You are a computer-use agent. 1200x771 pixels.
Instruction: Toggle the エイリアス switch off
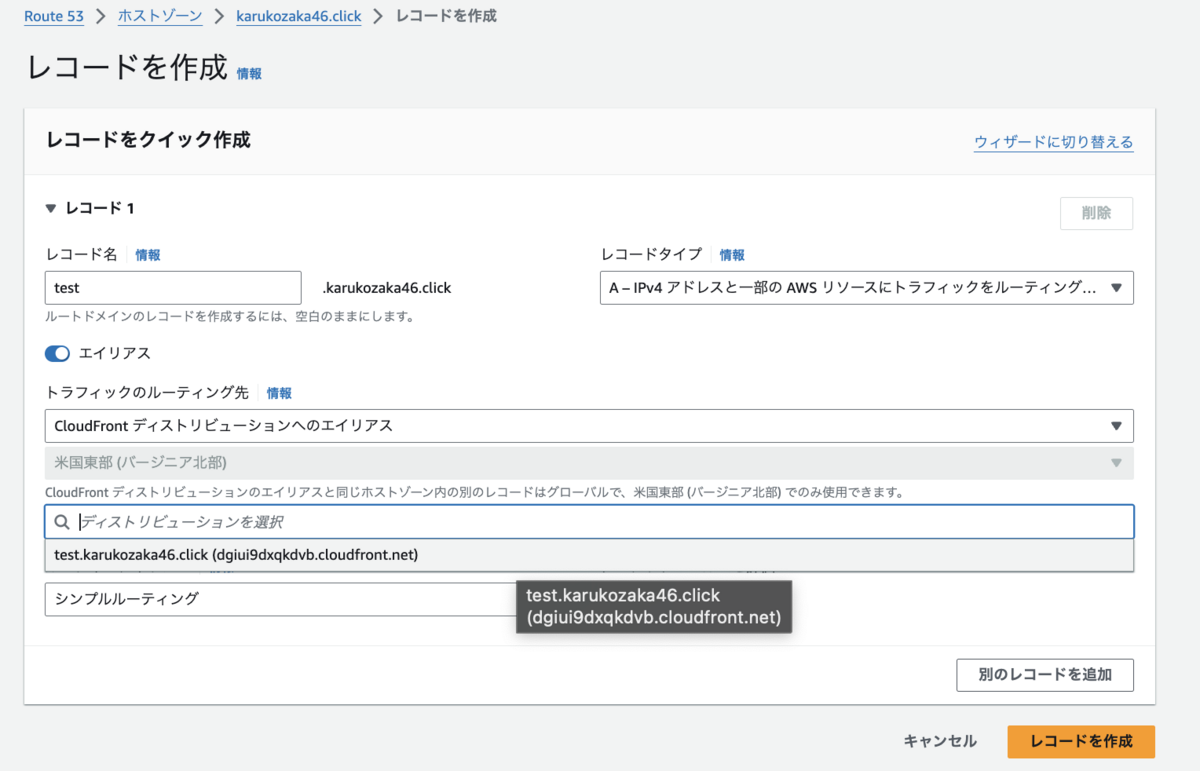click(x=57, y=353)
